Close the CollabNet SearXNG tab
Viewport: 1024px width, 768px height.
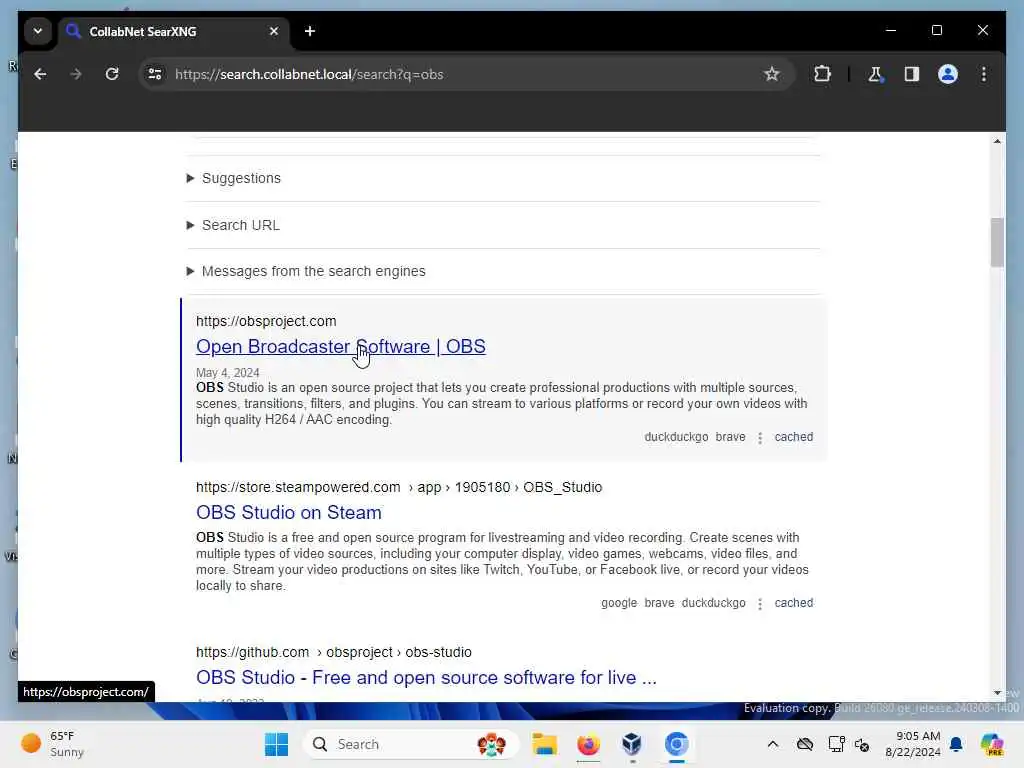point(274,31)
